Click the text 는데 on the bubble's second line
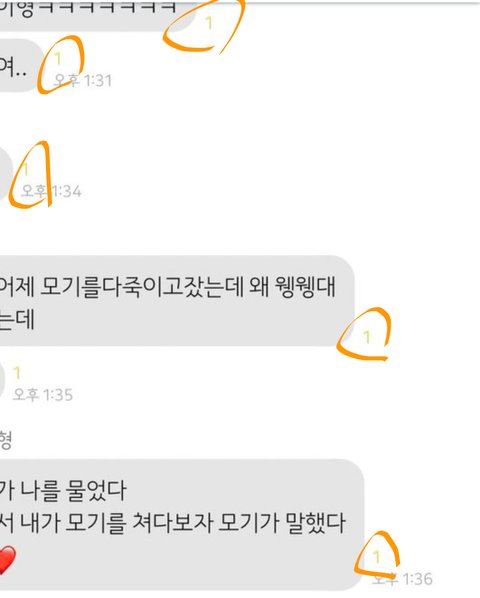480x598 pixels. point(17,319)
